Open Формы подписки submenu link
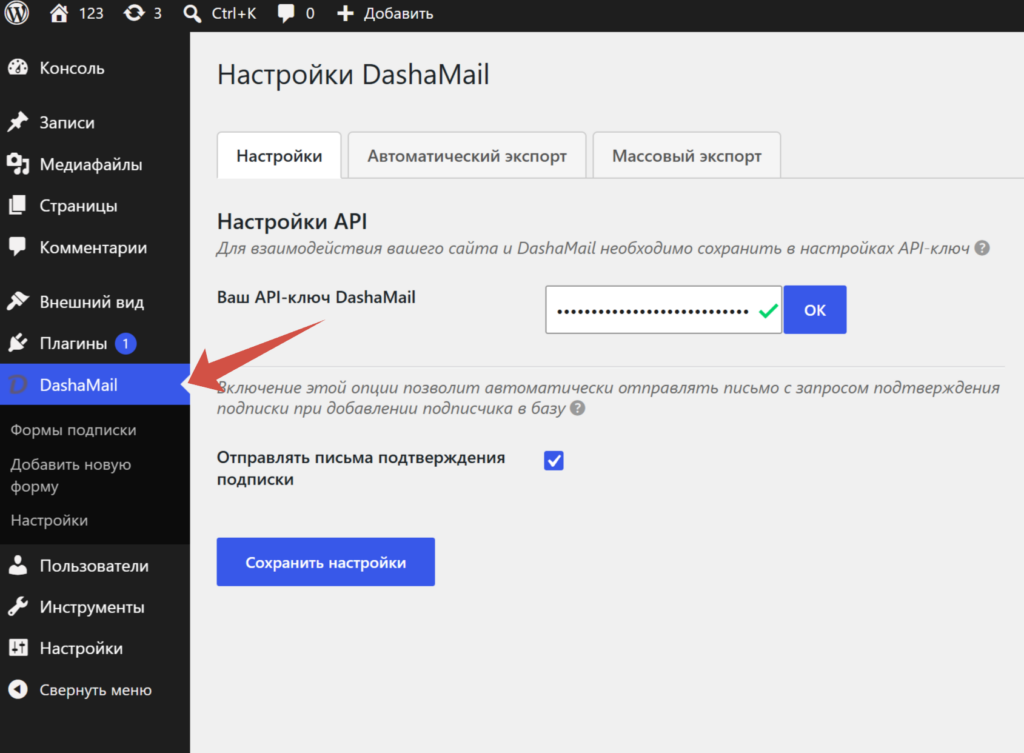 tap(73, 430)
